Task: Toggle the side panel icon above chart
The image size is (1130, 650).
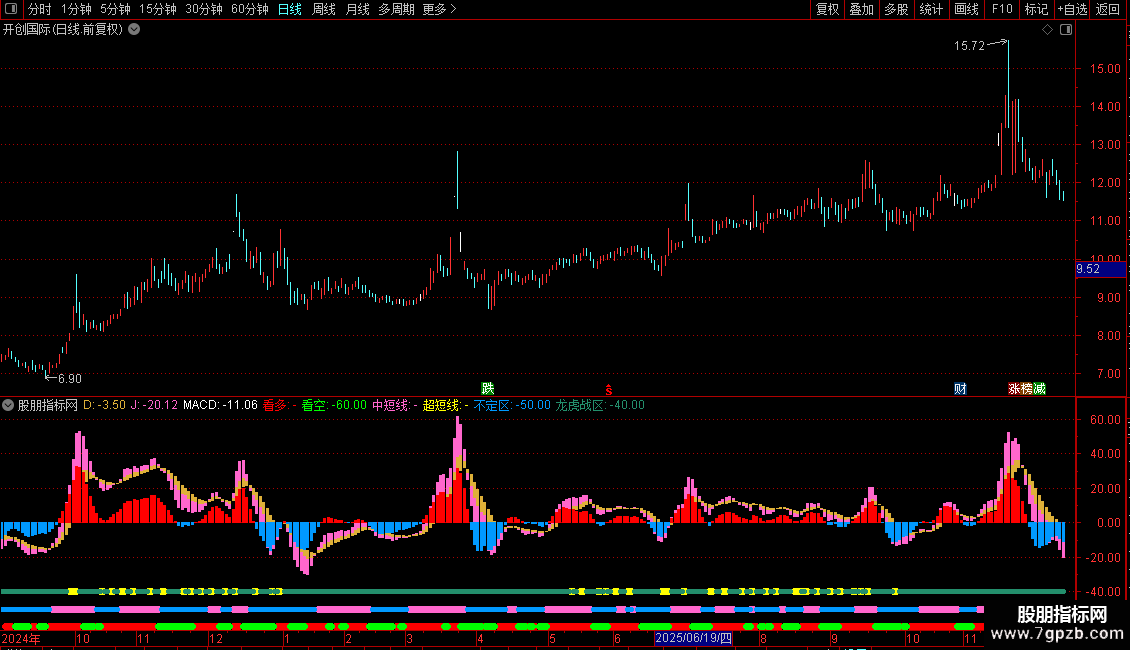Action: click(1066, 30)
